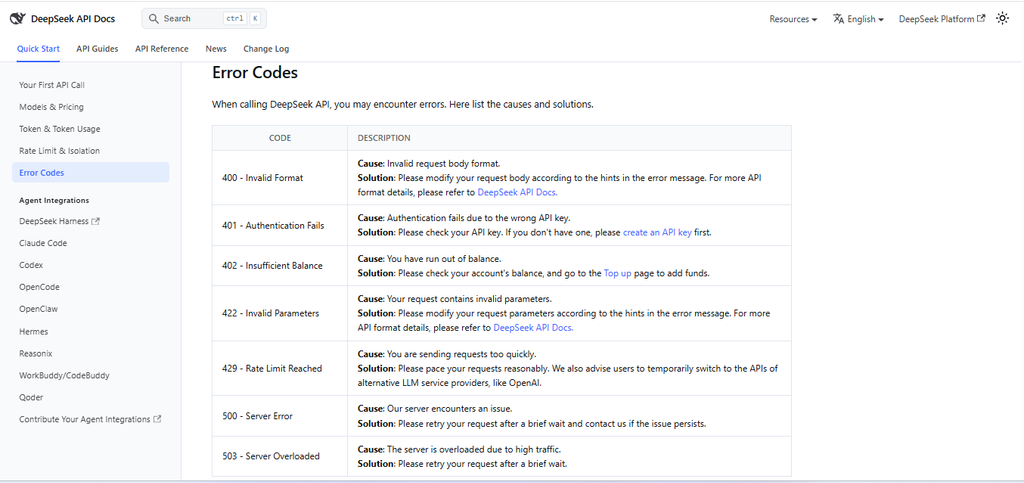Open Reasonix integration page
The height and width of the screenshot is (483, 1024).
(x=35, y=353)
